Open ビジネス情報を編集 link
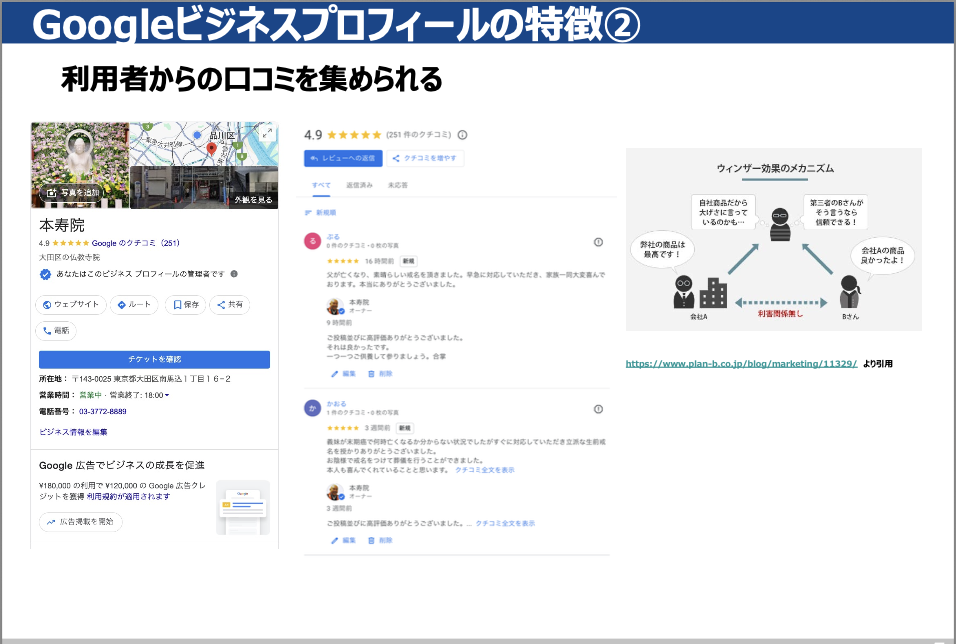This screenshot has height=644, width=956. click(x=73, y=432)
